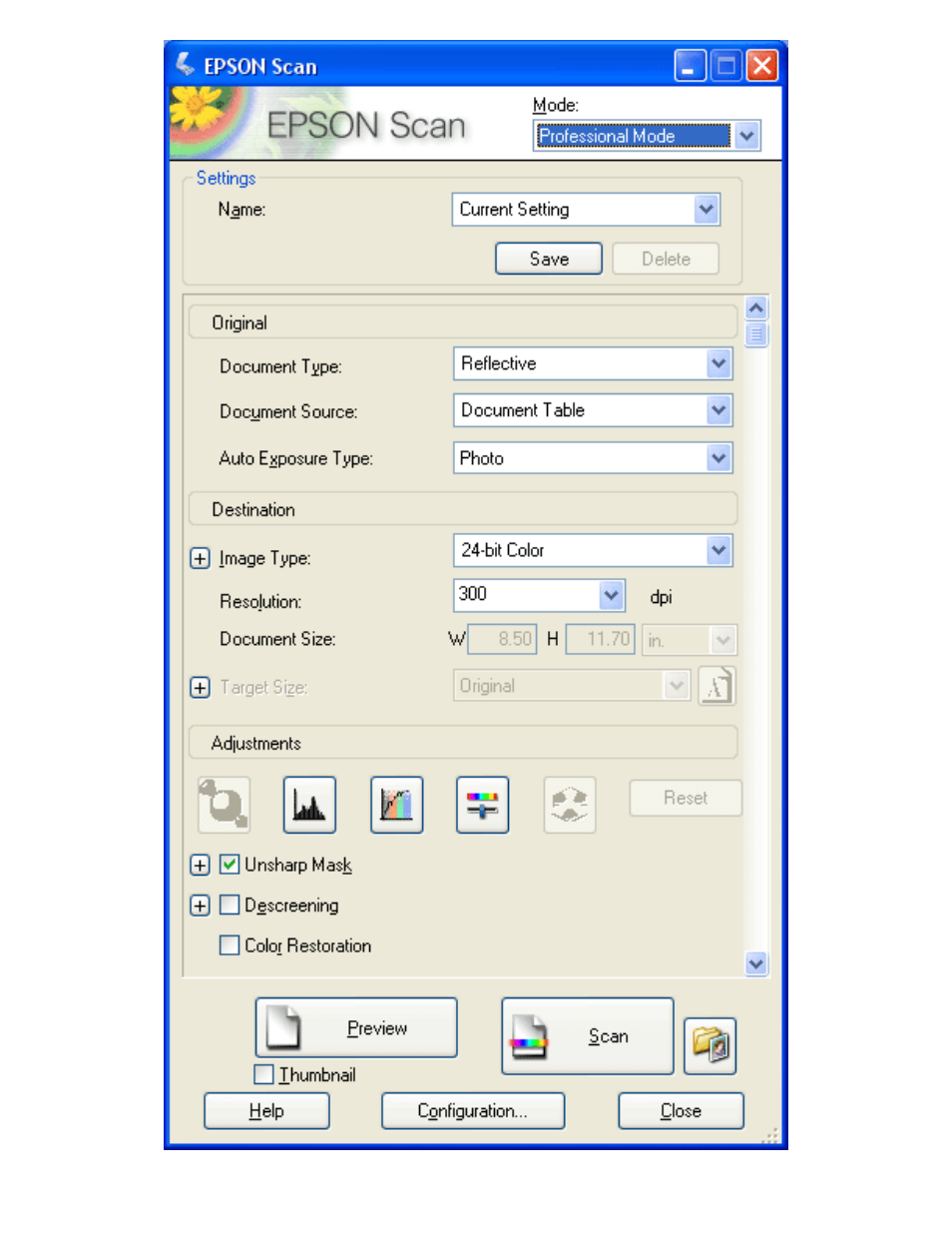
Task: Click the Scan button
Action: click(588, 1036)
